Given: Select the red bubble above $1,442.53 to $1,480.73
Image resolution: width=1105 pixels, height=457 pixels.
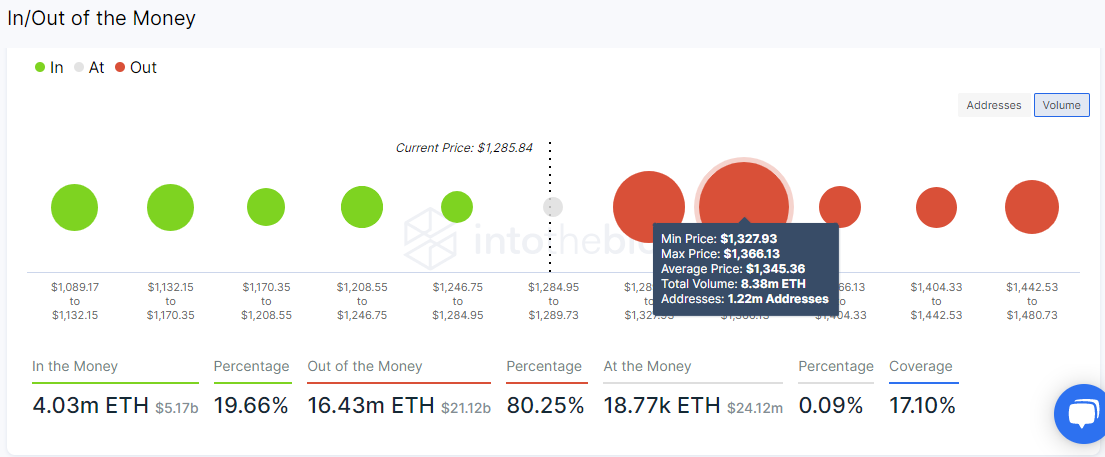Looking at the screenshot, I should [x=1032, y=207].
